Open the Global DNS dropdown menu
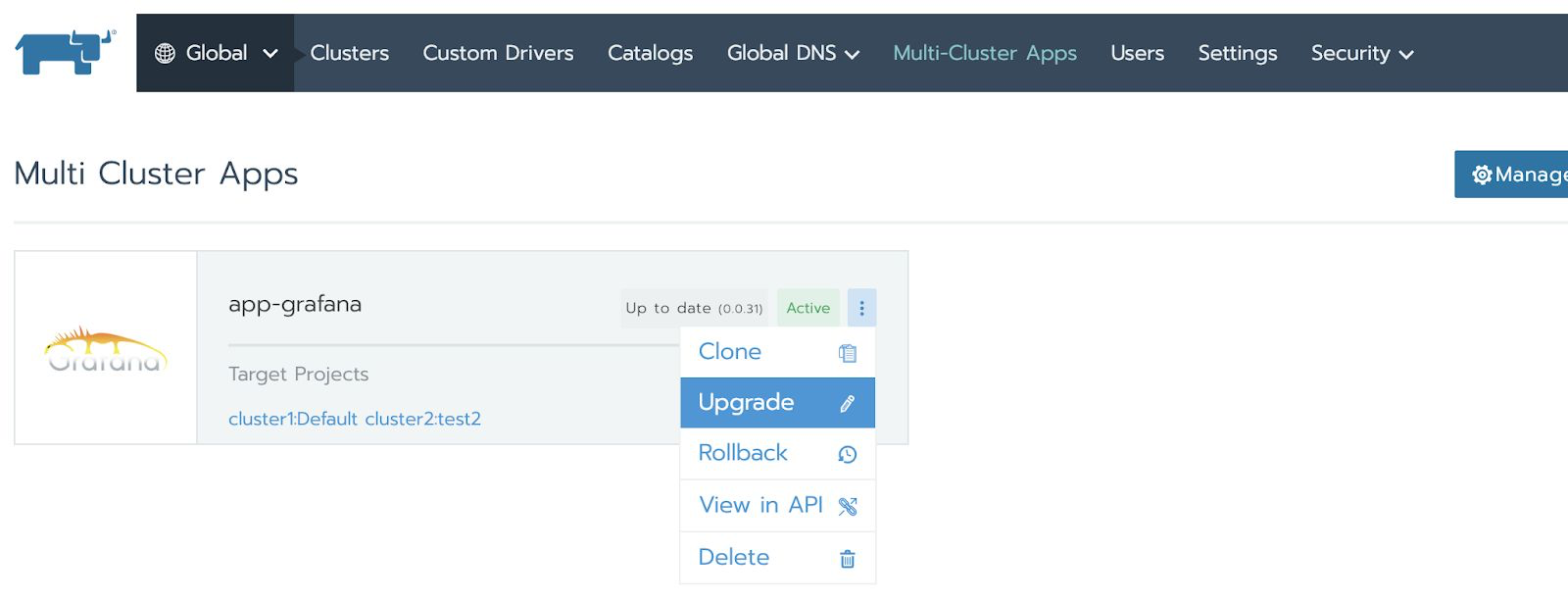 792,53
